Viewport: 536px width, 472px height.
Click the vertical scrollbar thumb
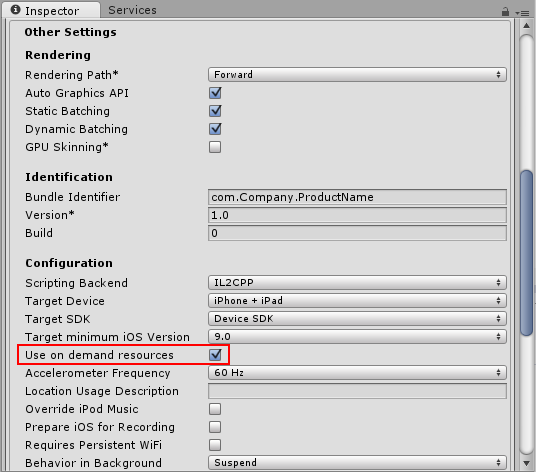pos(526,253)
